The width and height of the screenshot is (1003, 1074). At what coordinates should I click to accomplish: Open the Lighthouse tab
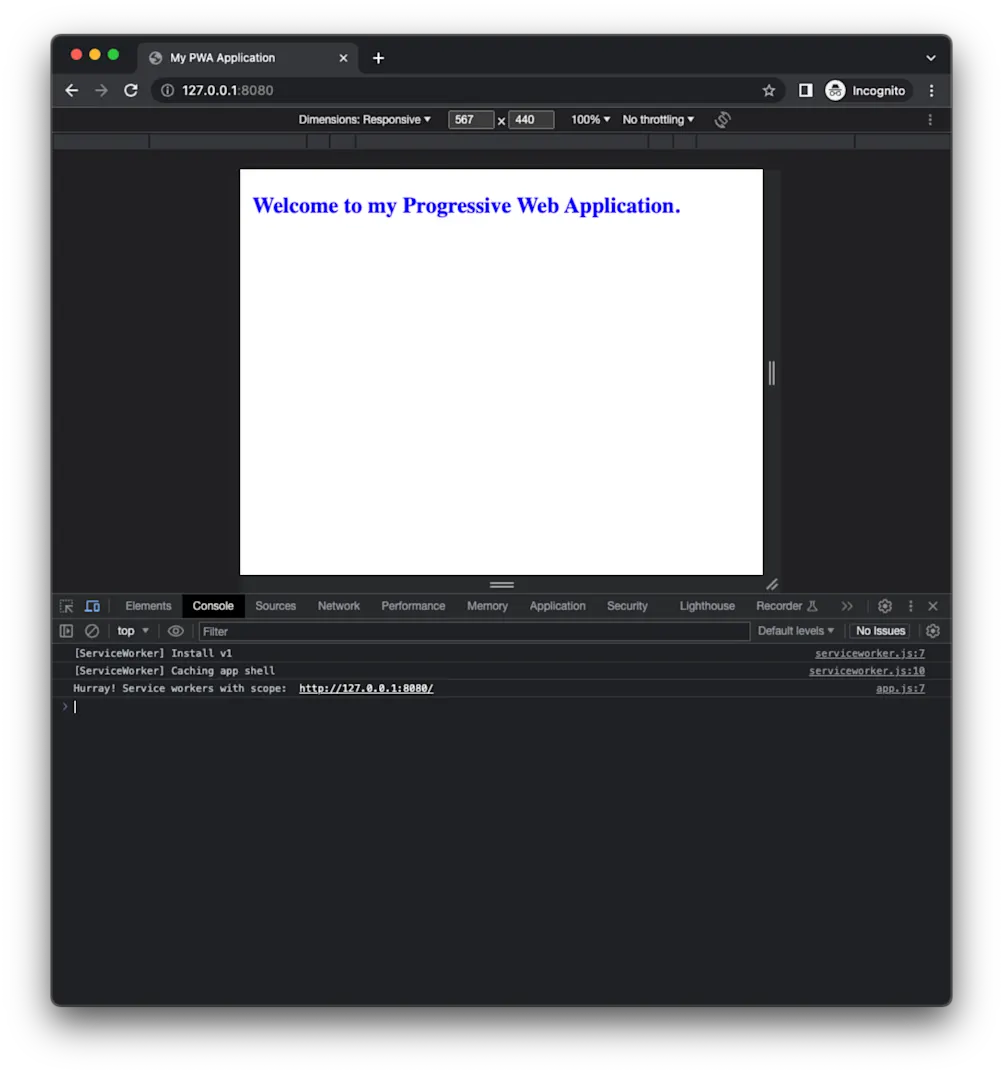click(707, 606)
